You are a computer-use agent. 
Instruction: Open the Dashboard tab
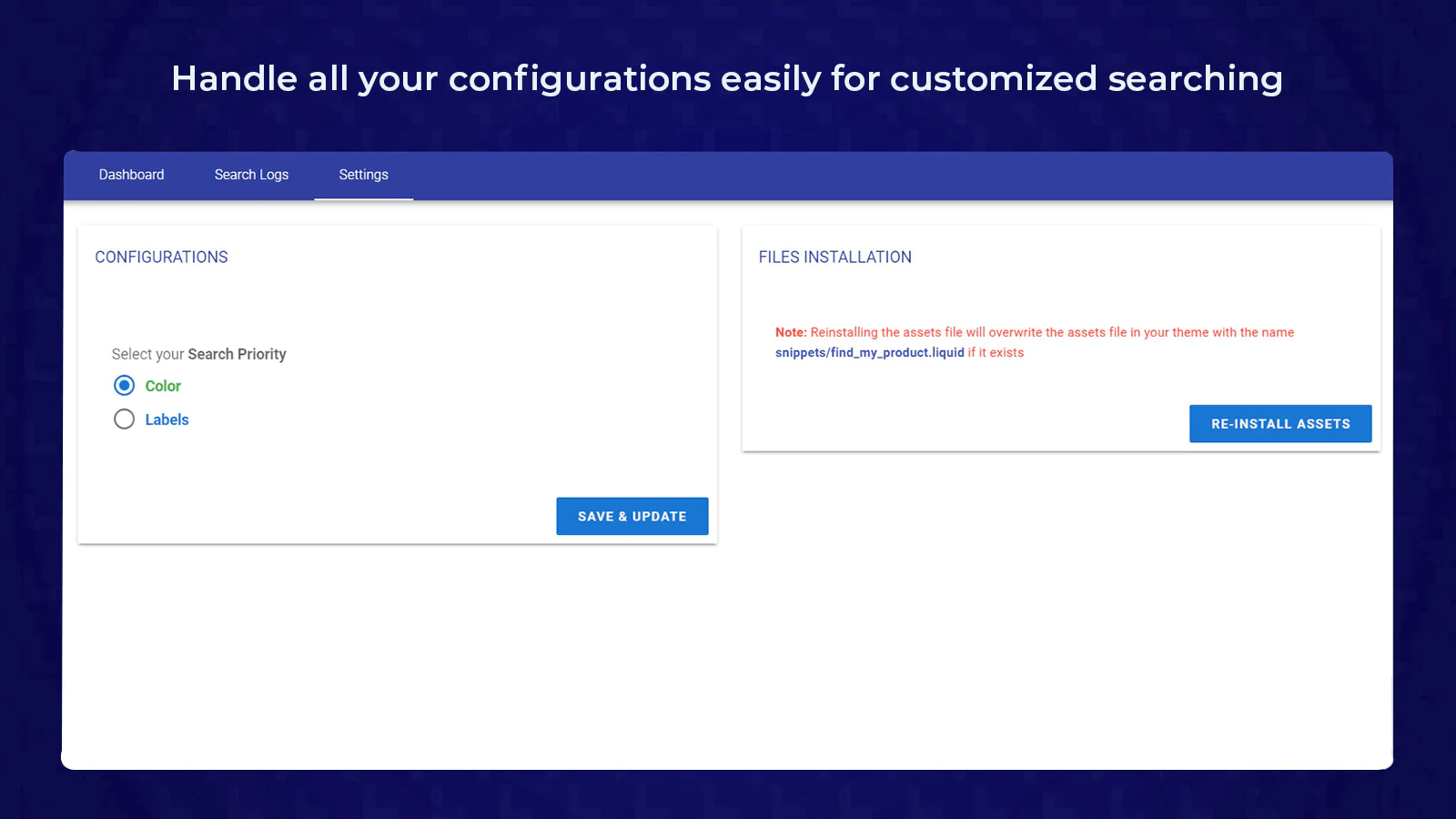(x=131, y=175)
